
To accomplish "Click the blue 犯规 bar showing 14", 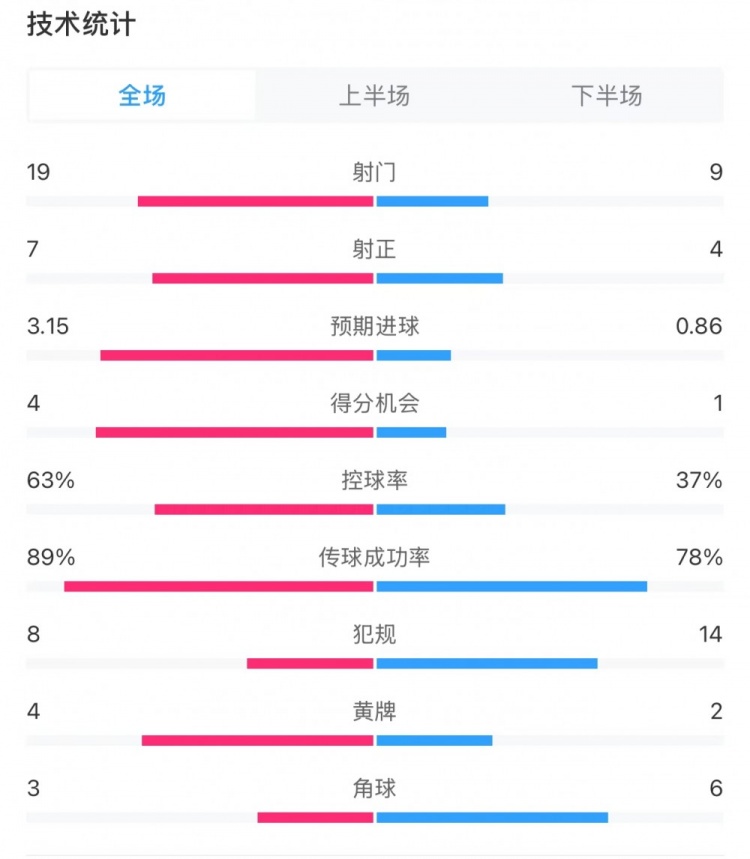I will coord(487,663).
